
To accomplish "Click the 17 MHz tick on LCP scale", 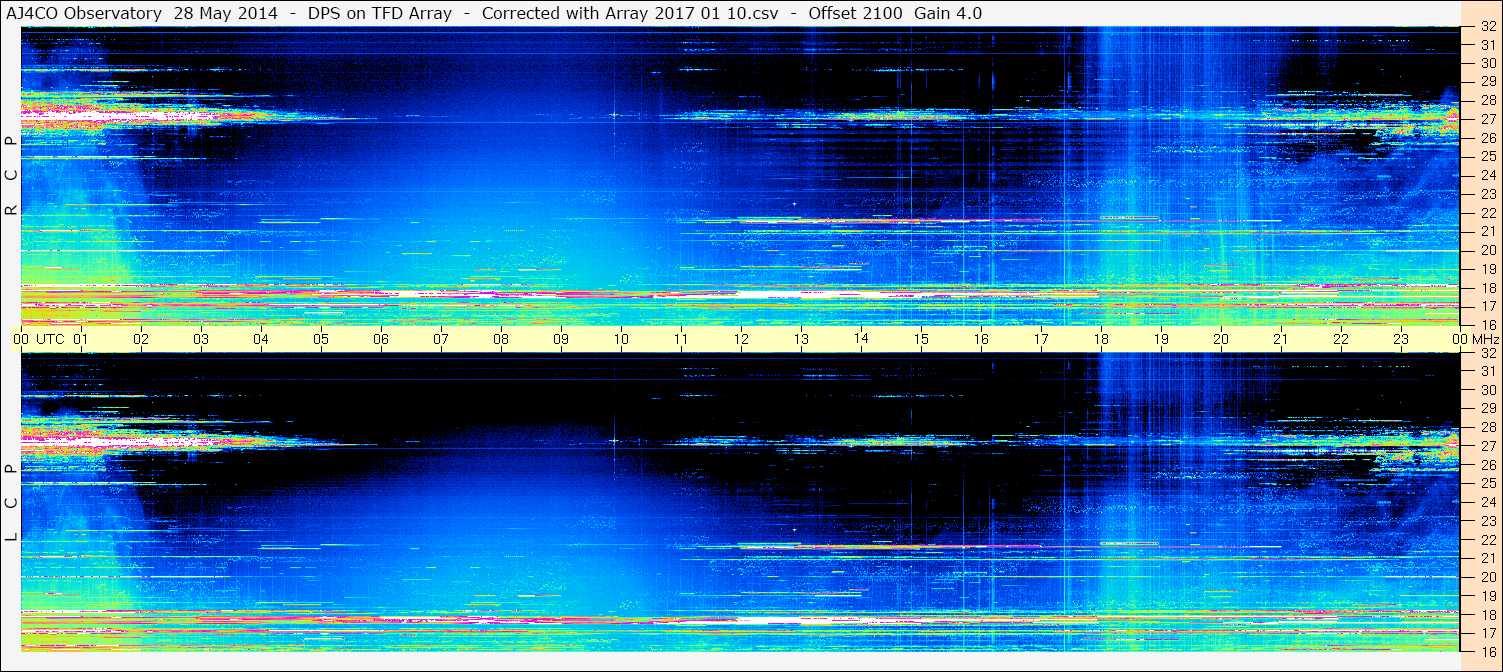I will click(1487, 633).
